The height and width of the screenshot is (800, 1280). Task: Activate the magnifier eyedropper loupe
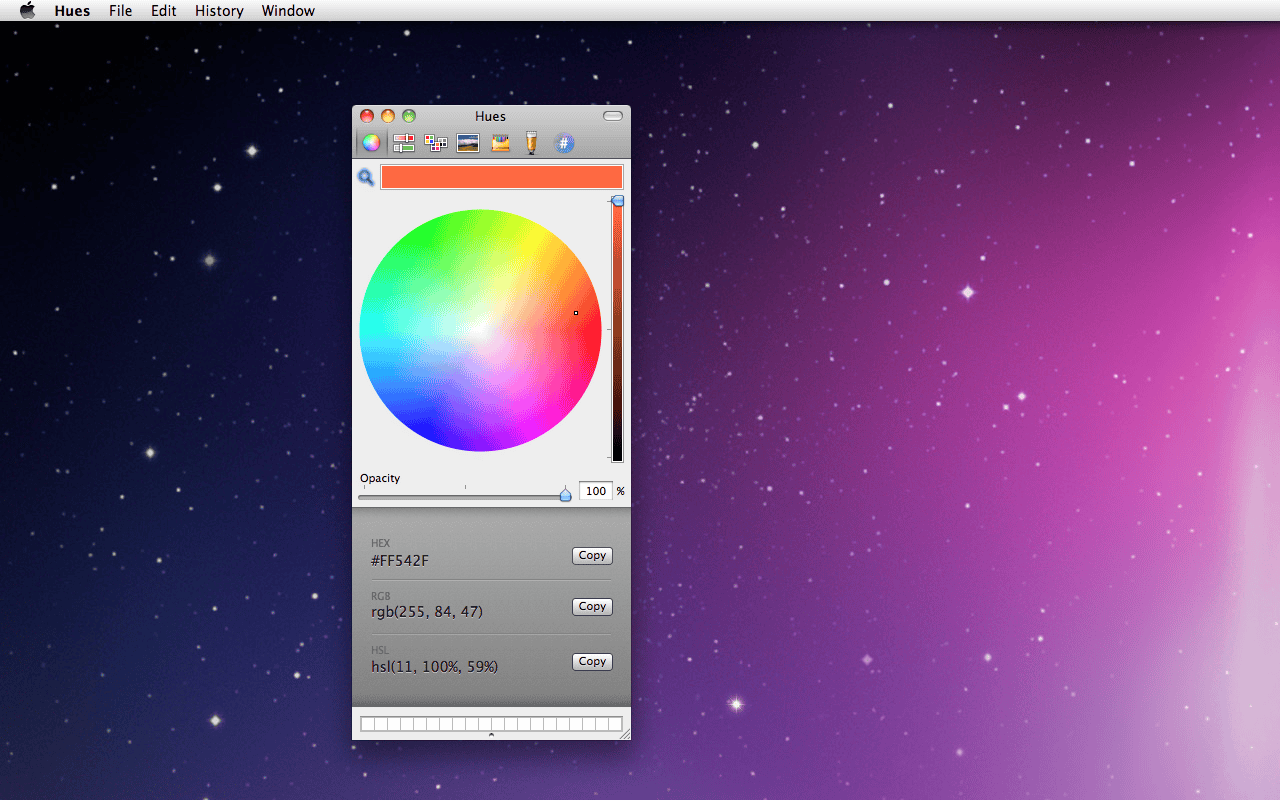tap(365, 176)
